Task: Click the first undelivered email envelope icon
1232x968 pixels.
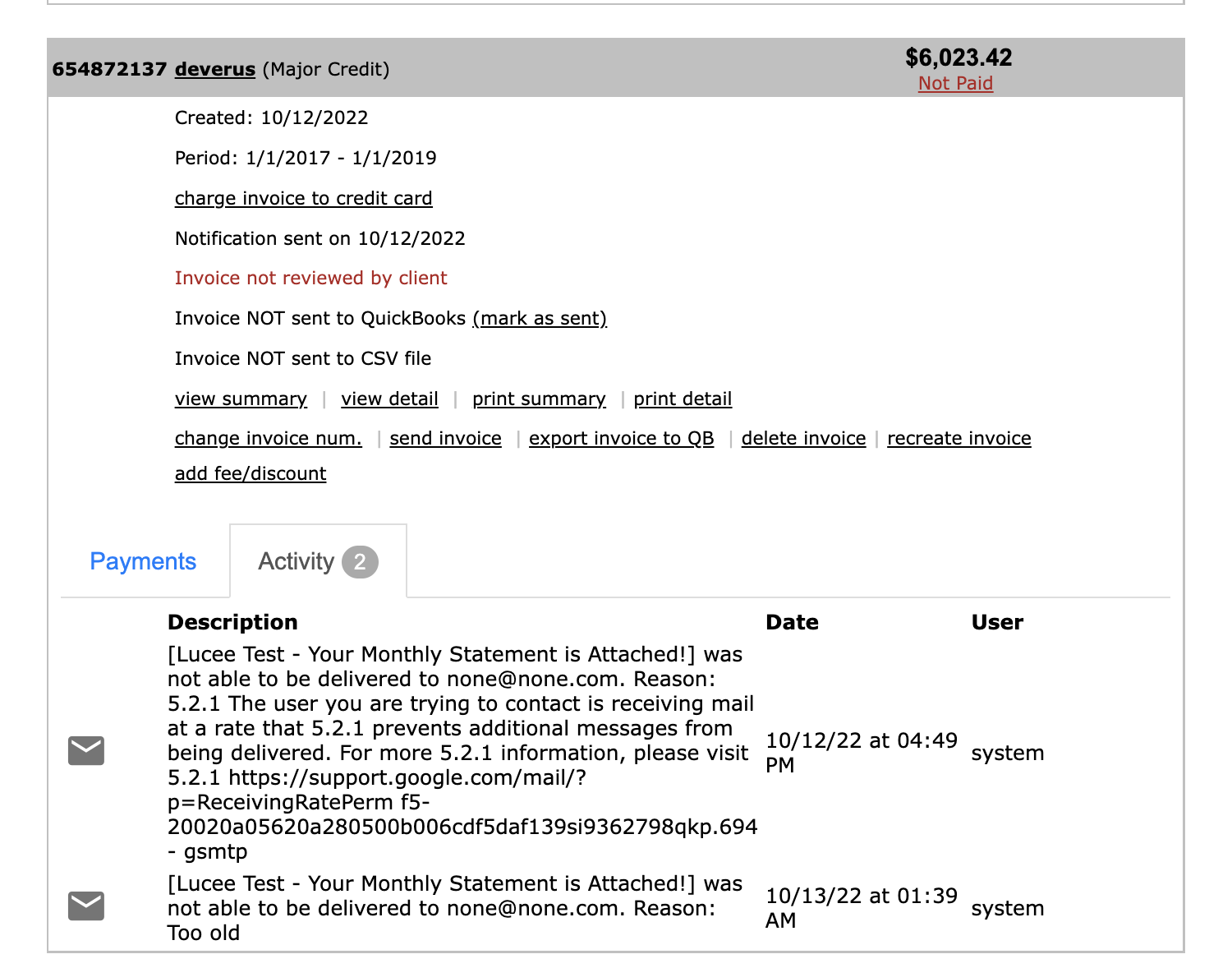Action: [x=86, y=751]
